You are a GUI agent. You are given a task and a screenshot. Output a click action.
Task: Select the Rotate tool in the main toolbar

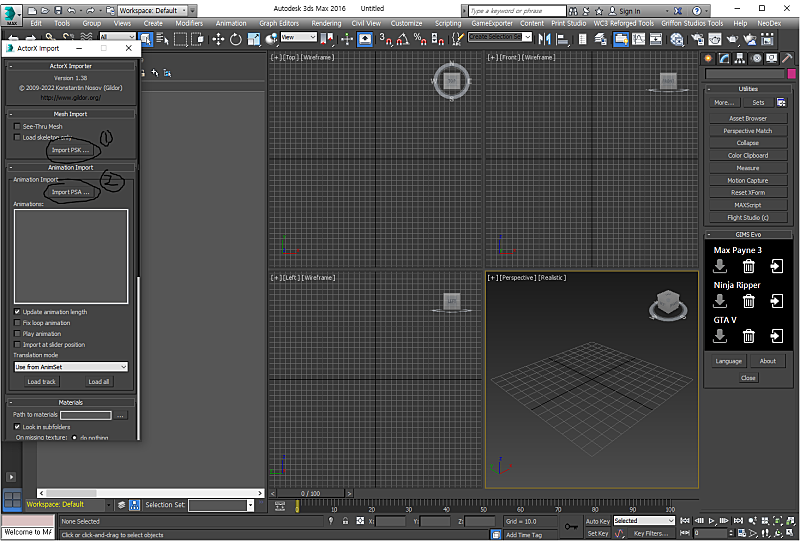pyautogui.click(x=235, y=39)
